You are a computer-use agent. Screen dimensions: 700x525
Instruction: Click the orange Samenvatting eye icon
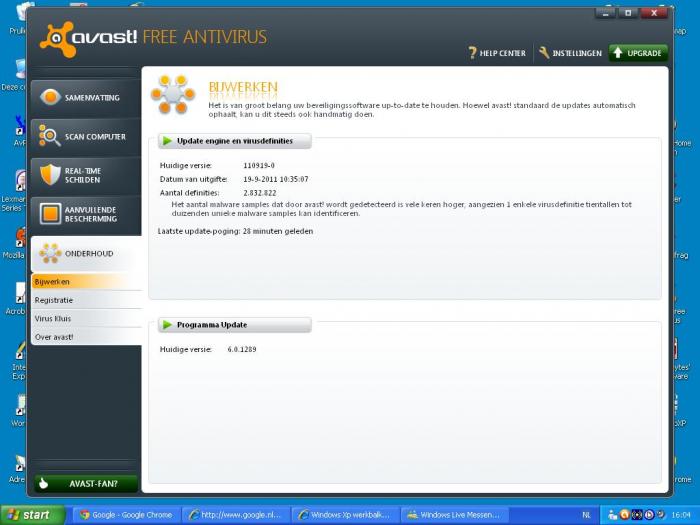click(x=50, y=97)
